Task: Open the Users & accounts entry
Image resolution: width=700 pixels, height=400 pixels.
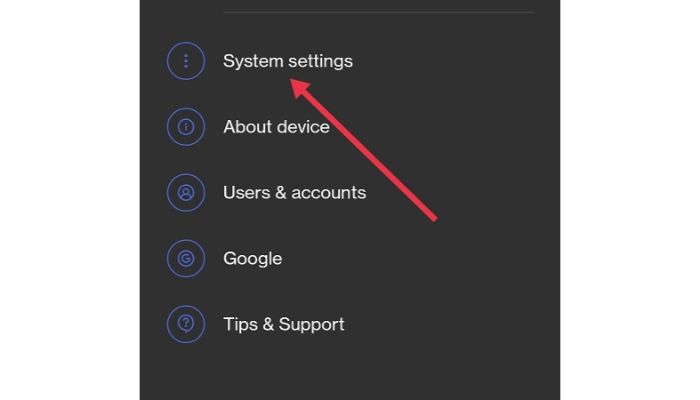Action: click(350, 192)
